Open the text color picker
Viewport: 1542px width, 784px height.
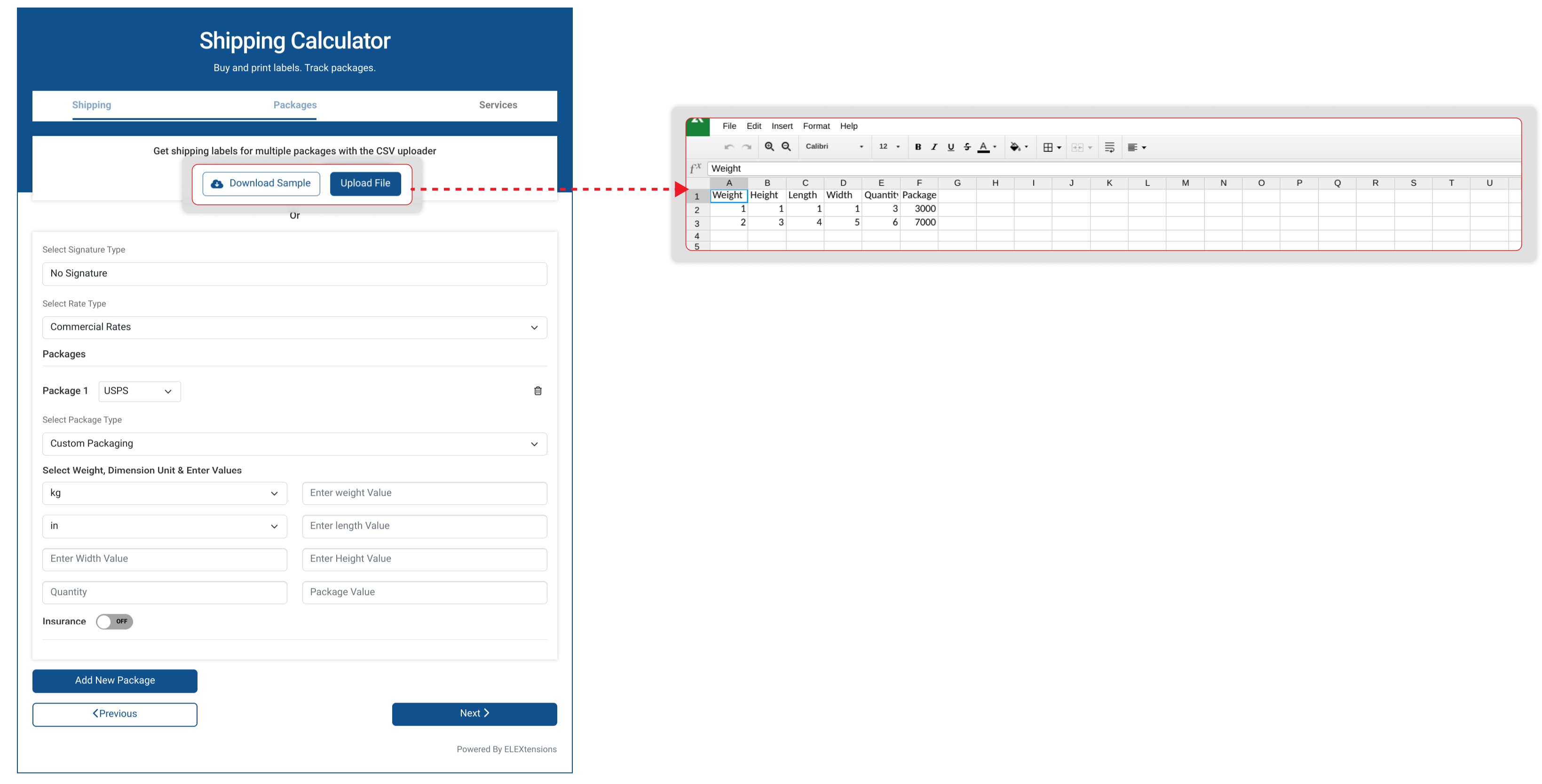[x=983, y=147]
